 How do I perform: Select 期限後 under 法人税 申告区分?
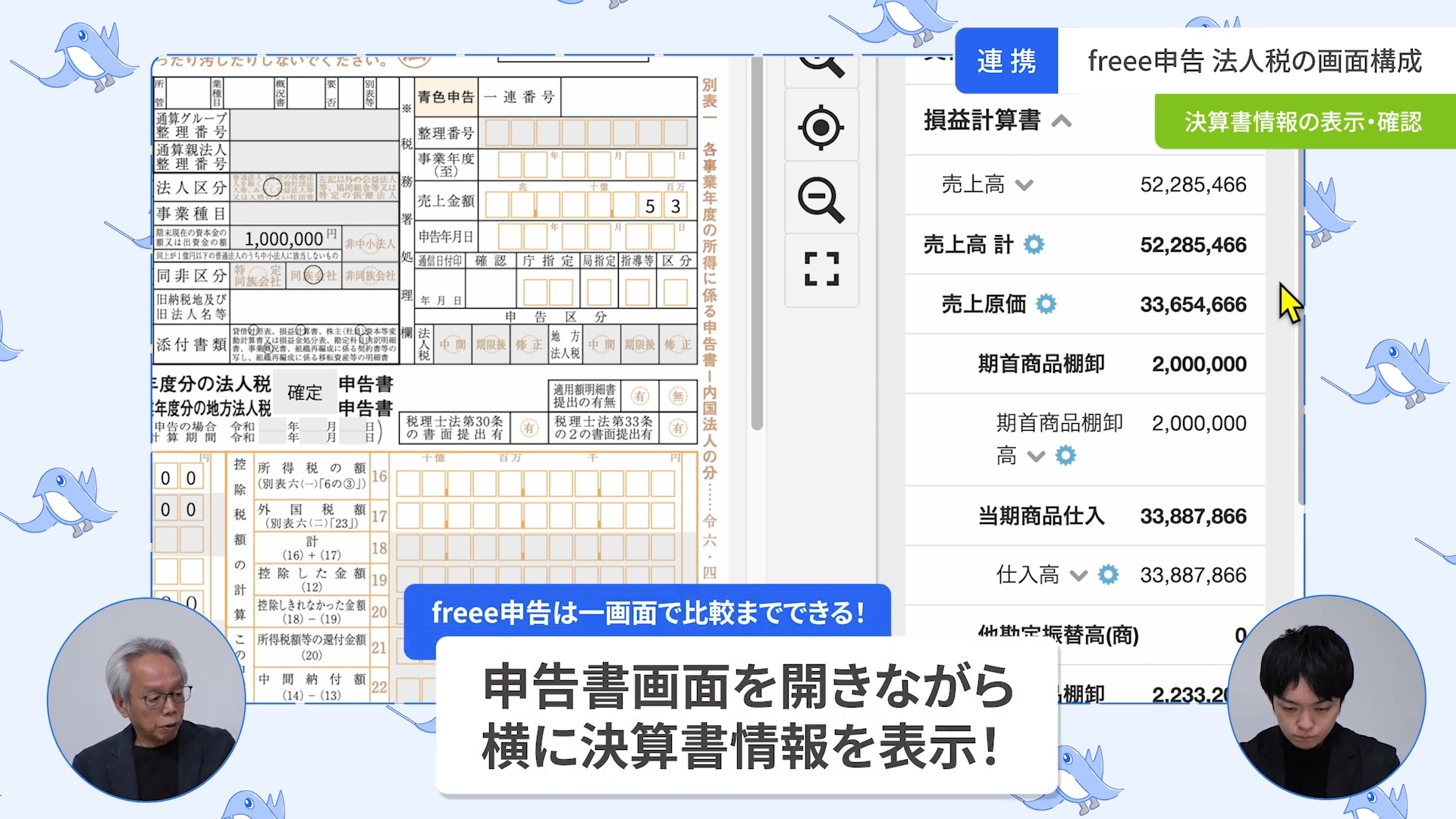point(491,344)
